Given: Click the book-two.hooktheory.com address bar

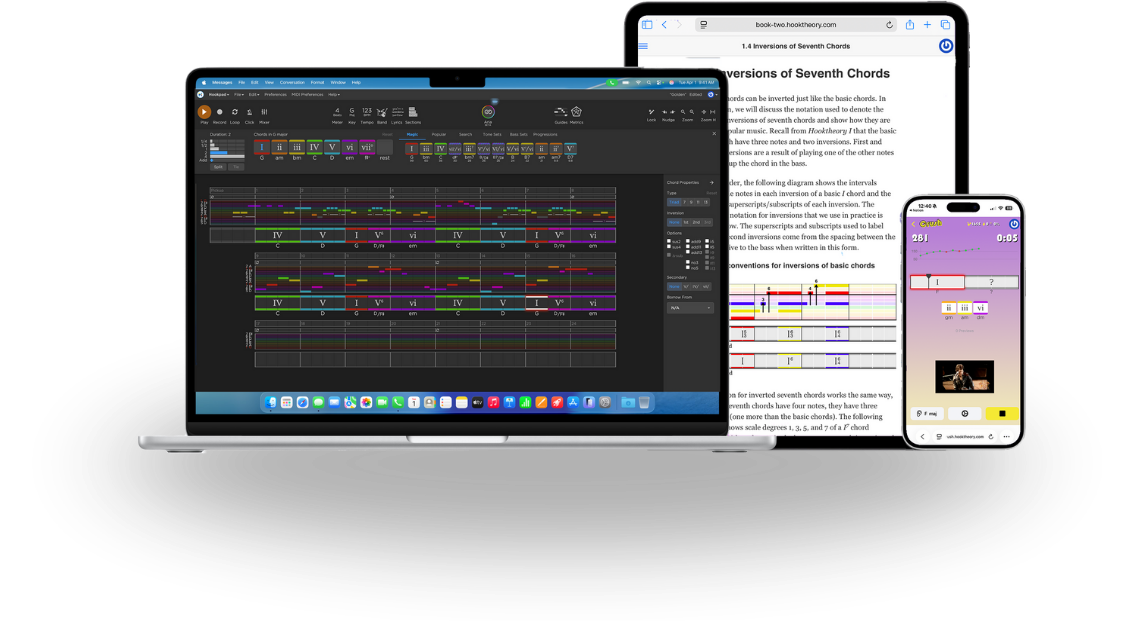Looking at the screenshot, I should coord(795,25).
